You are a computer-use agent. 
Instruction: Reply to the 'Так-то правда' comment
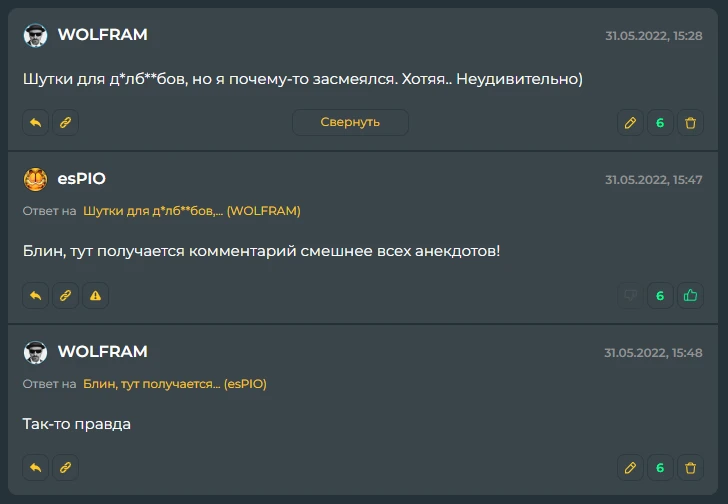(x=35, y=467)
